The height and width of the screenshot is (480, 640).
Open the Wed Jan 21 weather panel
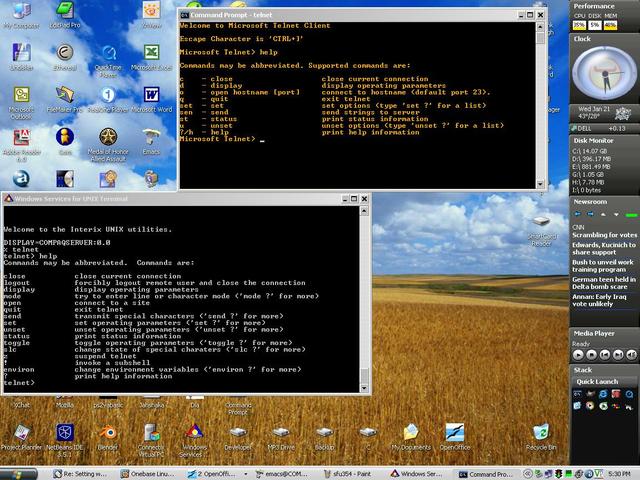point(604,113)
